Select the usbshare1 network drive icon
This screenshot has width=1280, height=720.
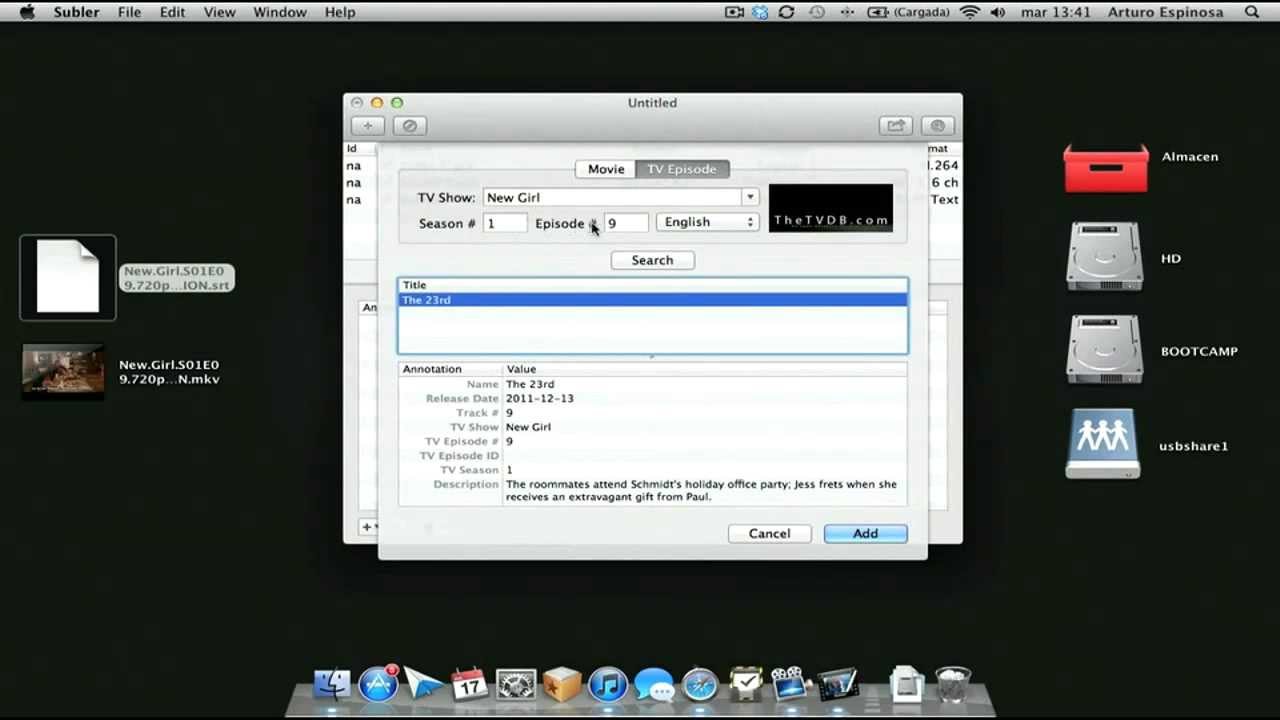[1103, 443]
